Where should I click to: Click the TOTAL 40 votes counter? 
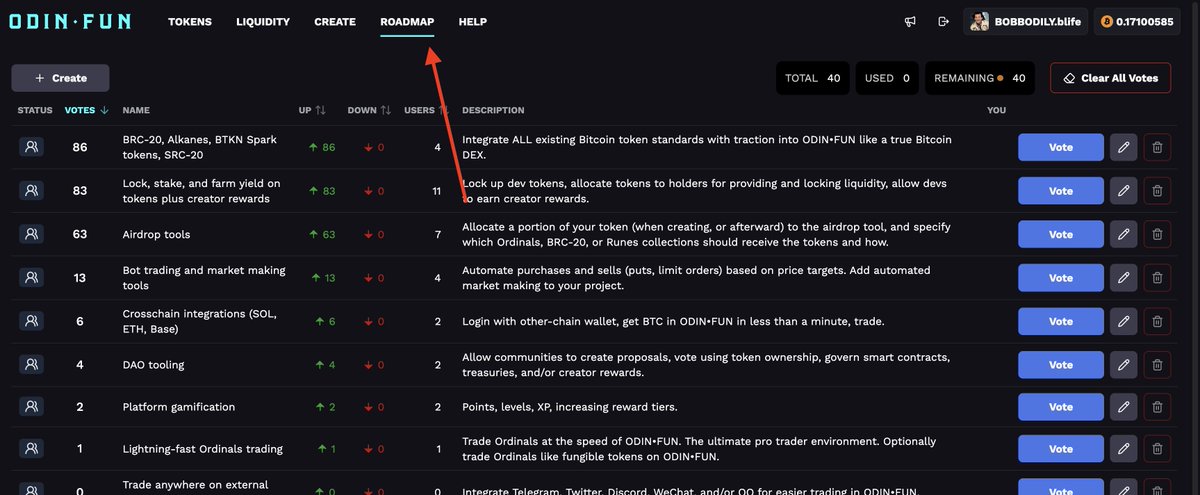pos(813,78)
